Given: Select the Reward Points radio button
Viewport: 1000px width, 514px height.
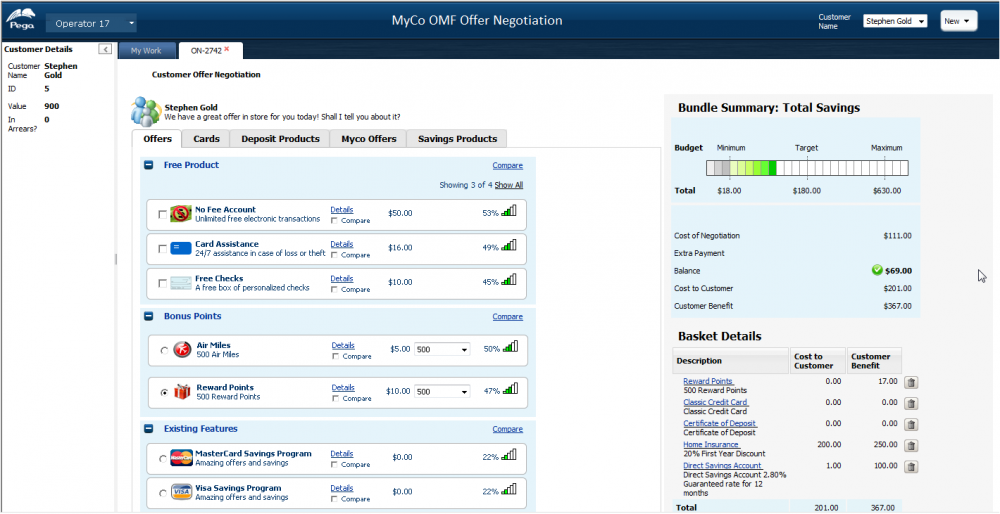Looking at the screenshot, I should pyautogui.click(x=164, y=393).
